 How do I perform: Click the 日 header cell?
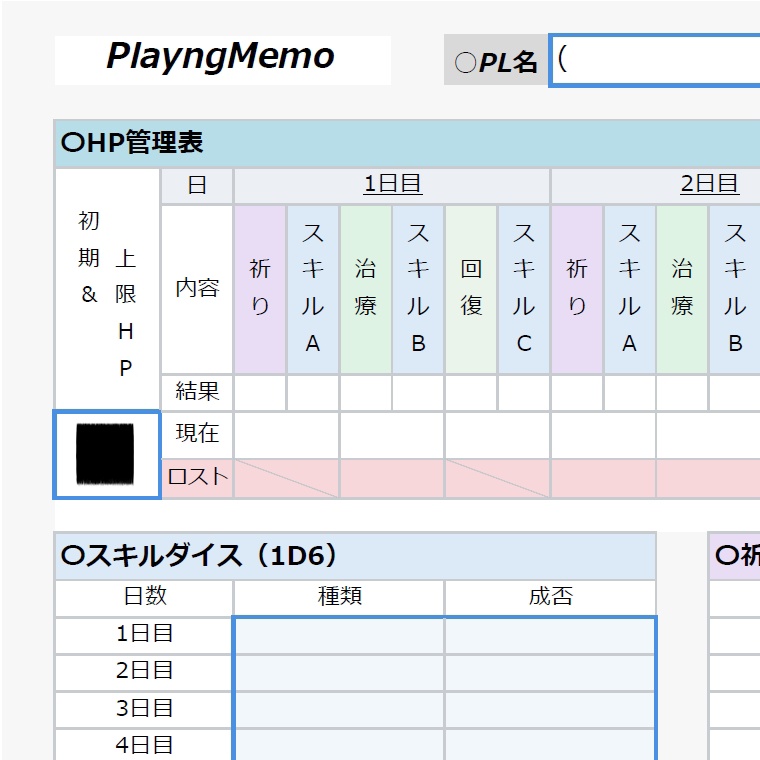click(197, 186)
